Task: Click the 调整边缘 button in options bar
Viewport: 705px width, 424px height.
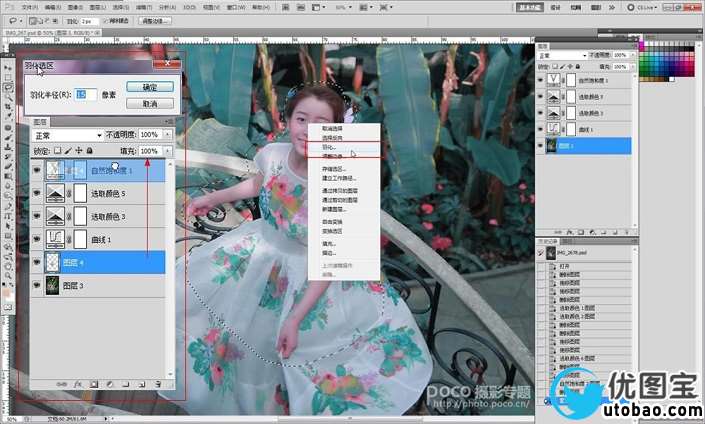Action: 155,21
